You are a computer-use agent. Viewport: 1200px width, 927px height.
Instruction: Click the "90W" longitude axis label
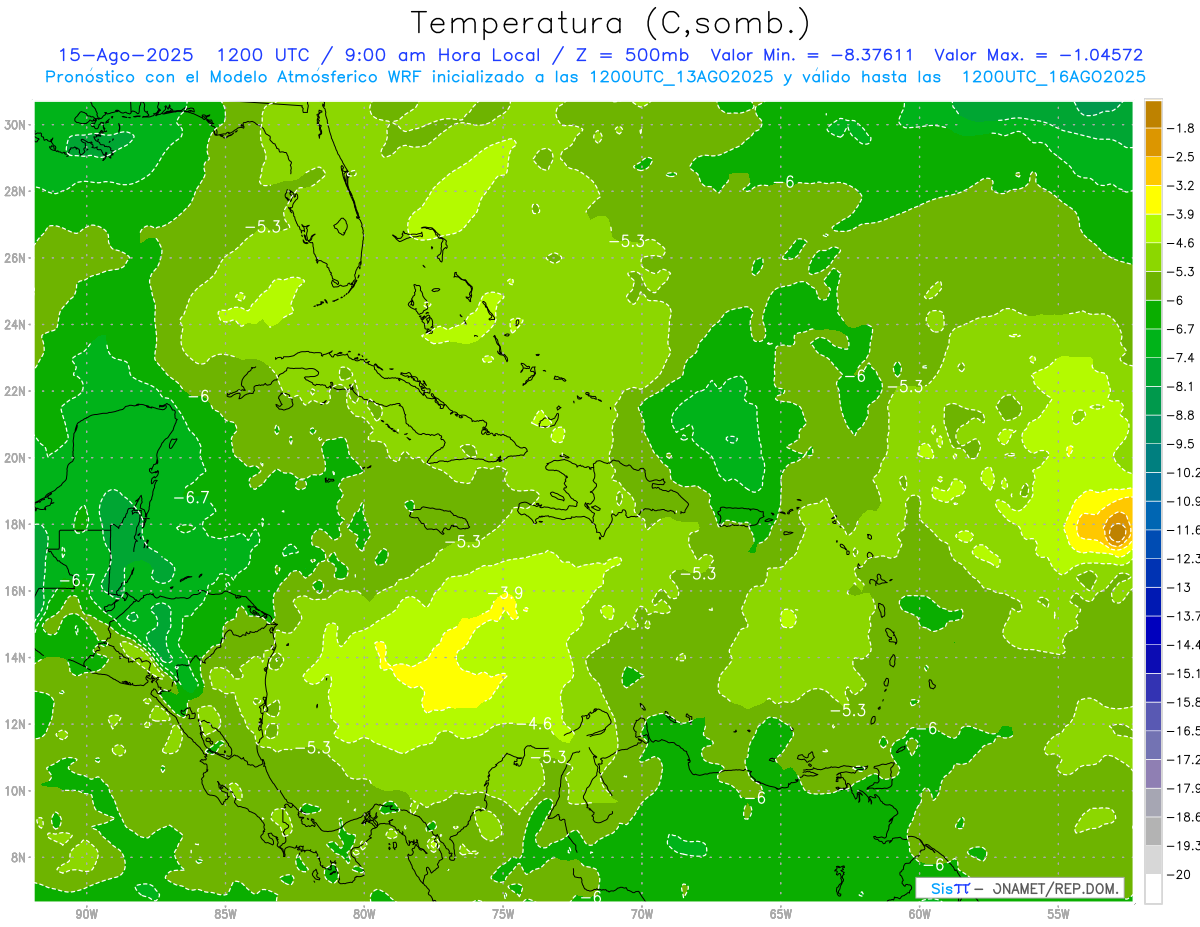(x=86, y=913)
